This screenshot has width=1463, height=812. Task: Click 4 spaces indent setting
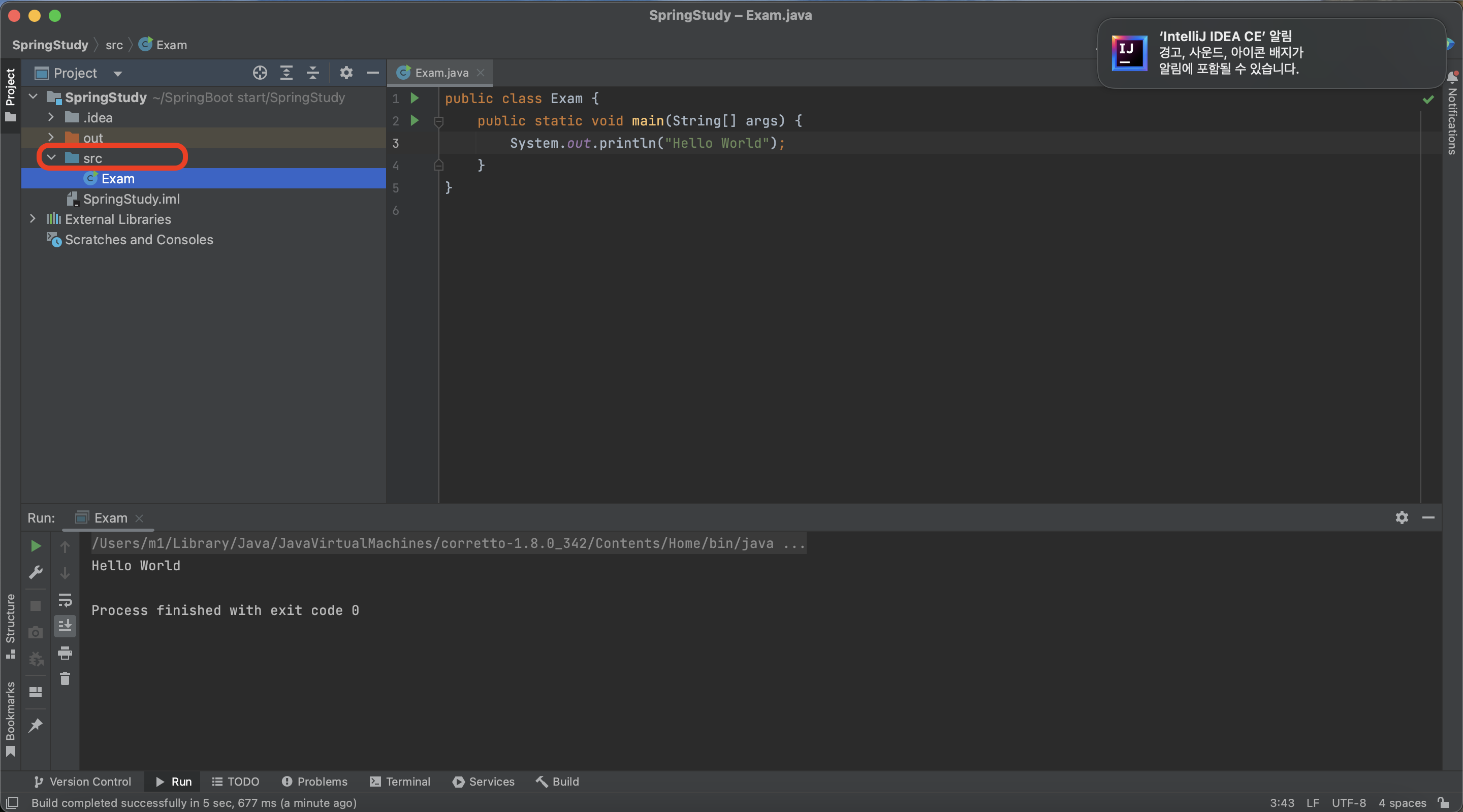(x=1402, y=802)
